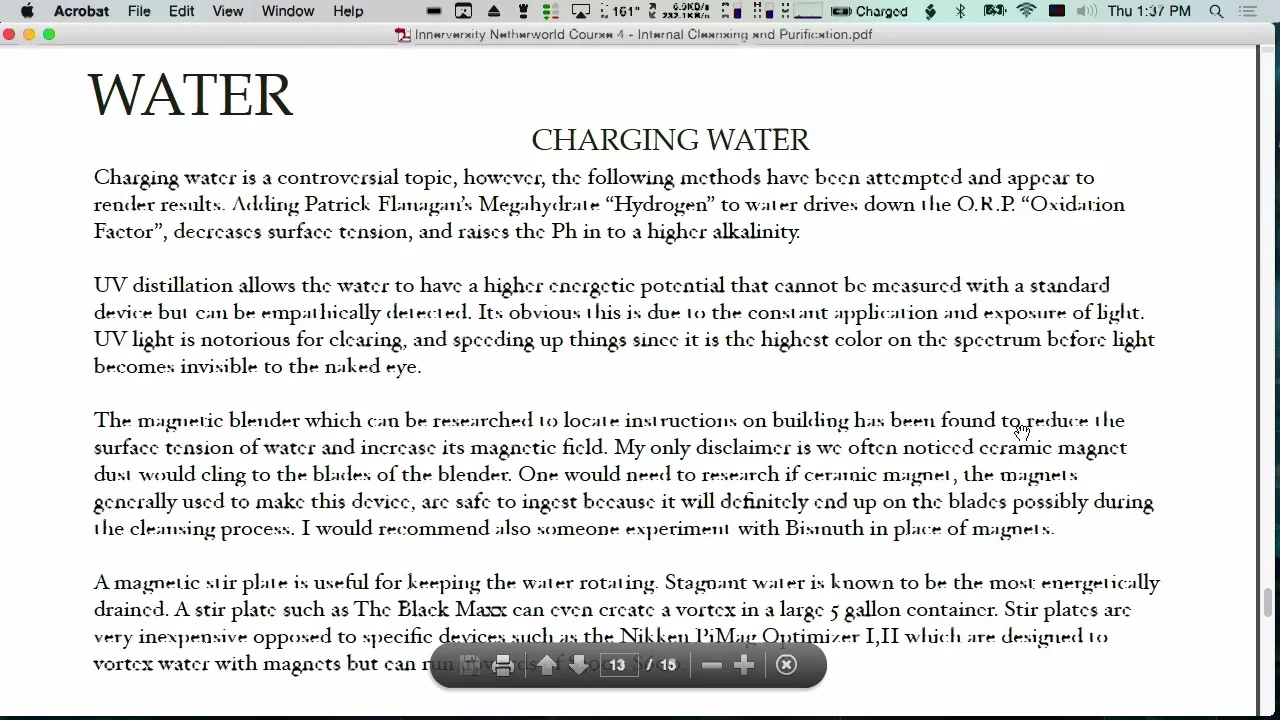The height and width of the screenshot is (720, 1280).
Task: Go to previous page with up arrow
Action: 547,666
